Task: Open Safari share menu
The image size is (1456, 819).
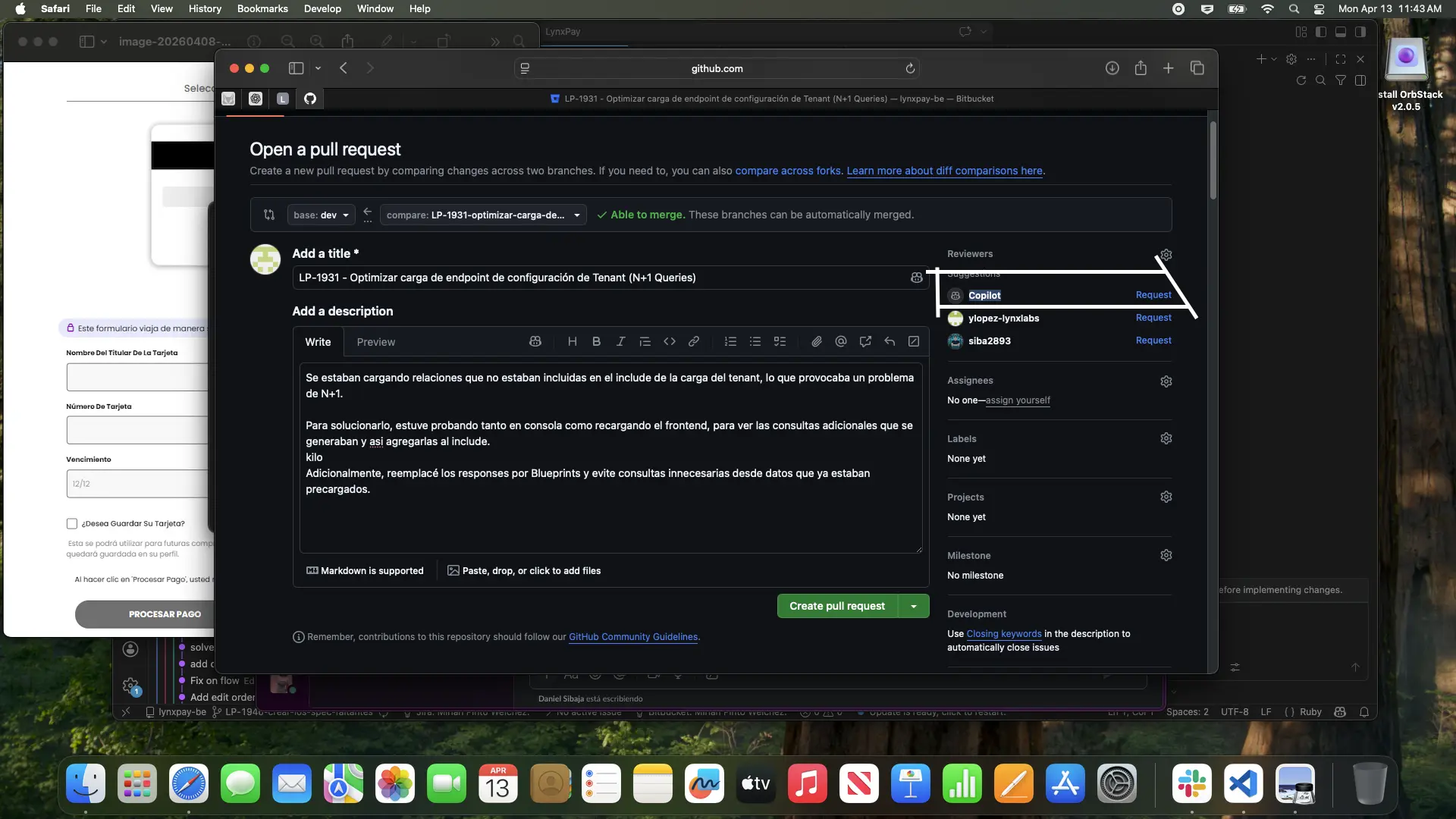Action: (x=1141, y=68)
